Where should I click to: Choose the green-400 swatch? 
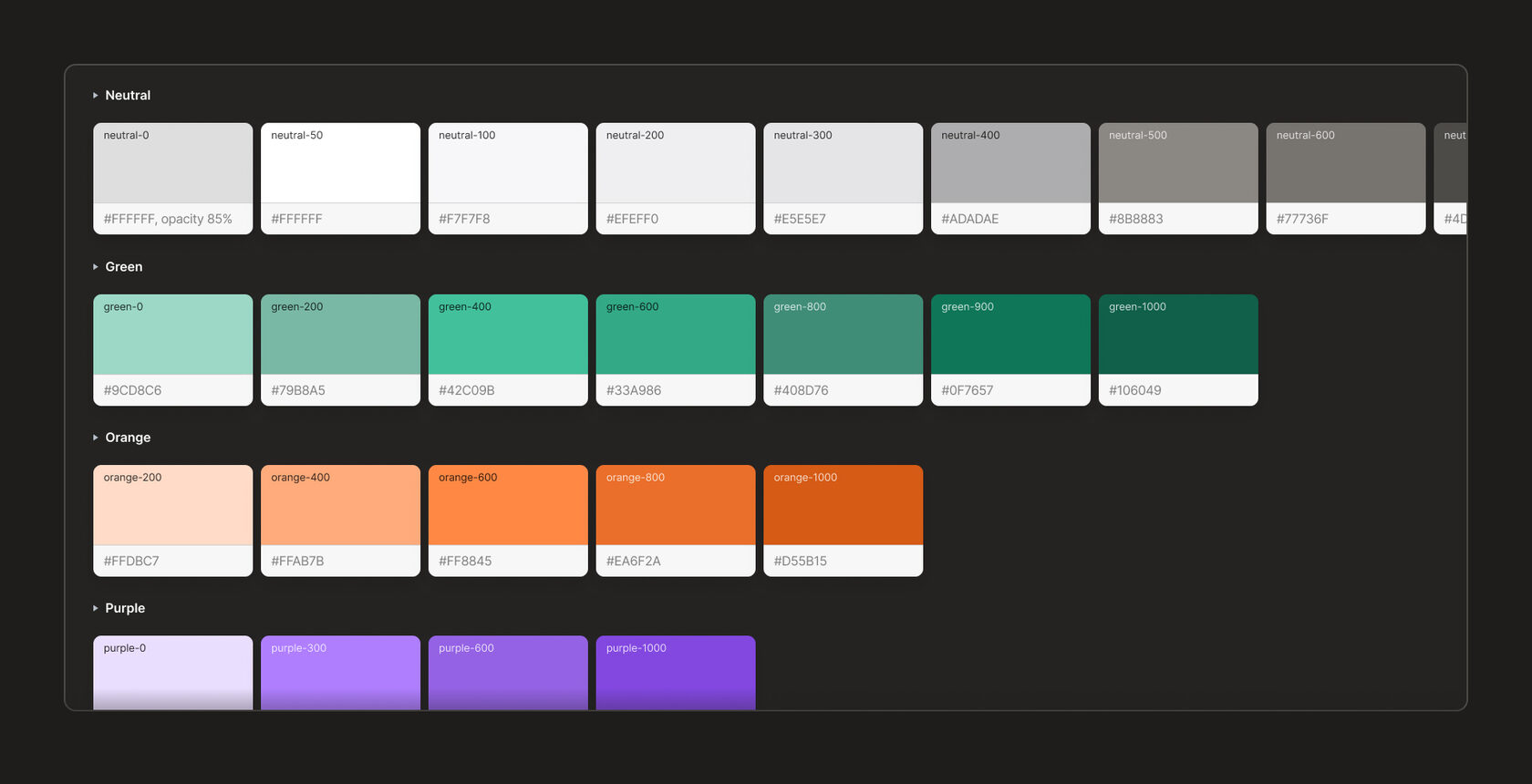(x=508, y=335)
